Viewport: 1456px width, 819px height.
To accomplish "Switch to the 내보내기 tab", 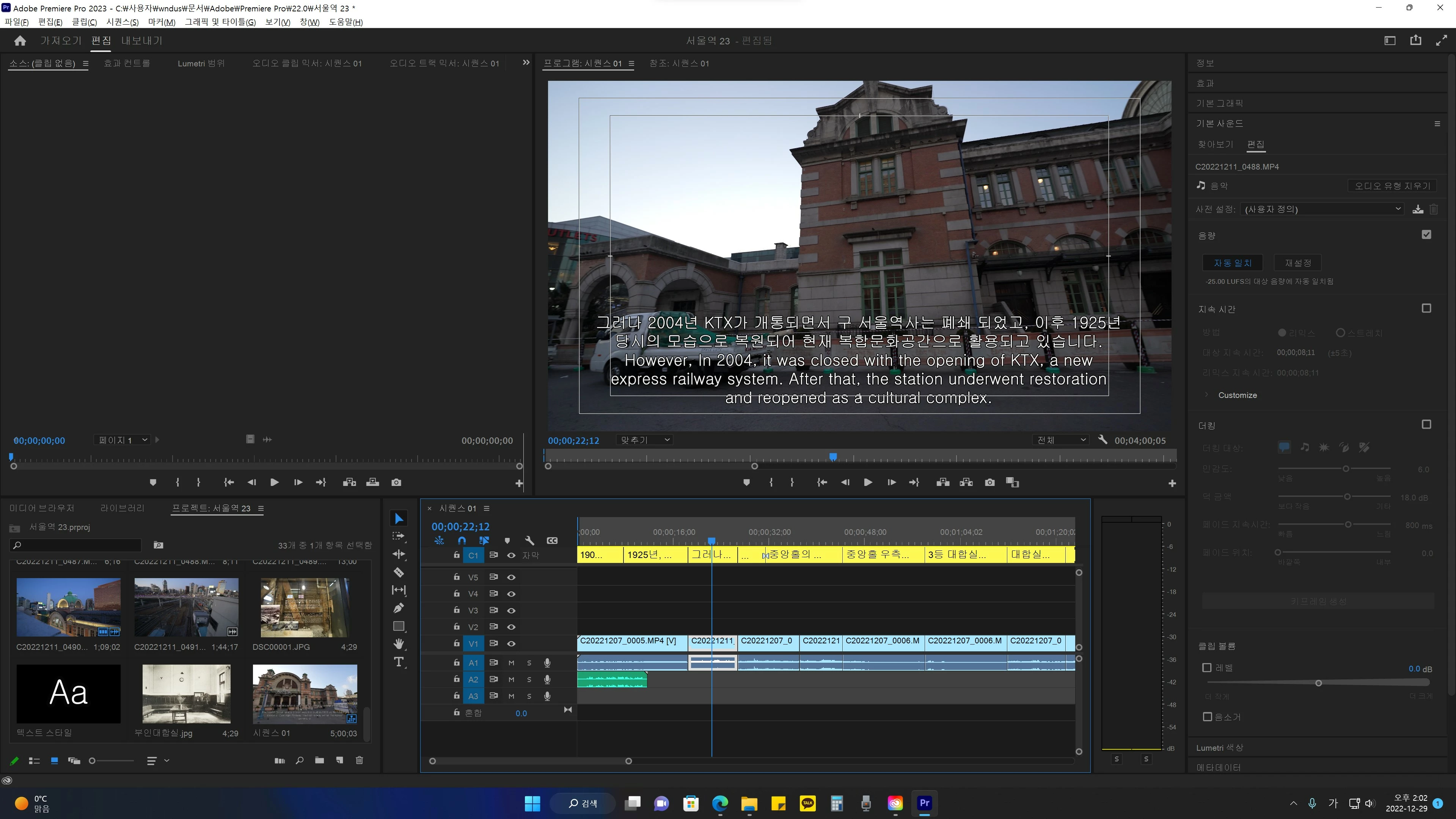I will click(x=141, y=41).
